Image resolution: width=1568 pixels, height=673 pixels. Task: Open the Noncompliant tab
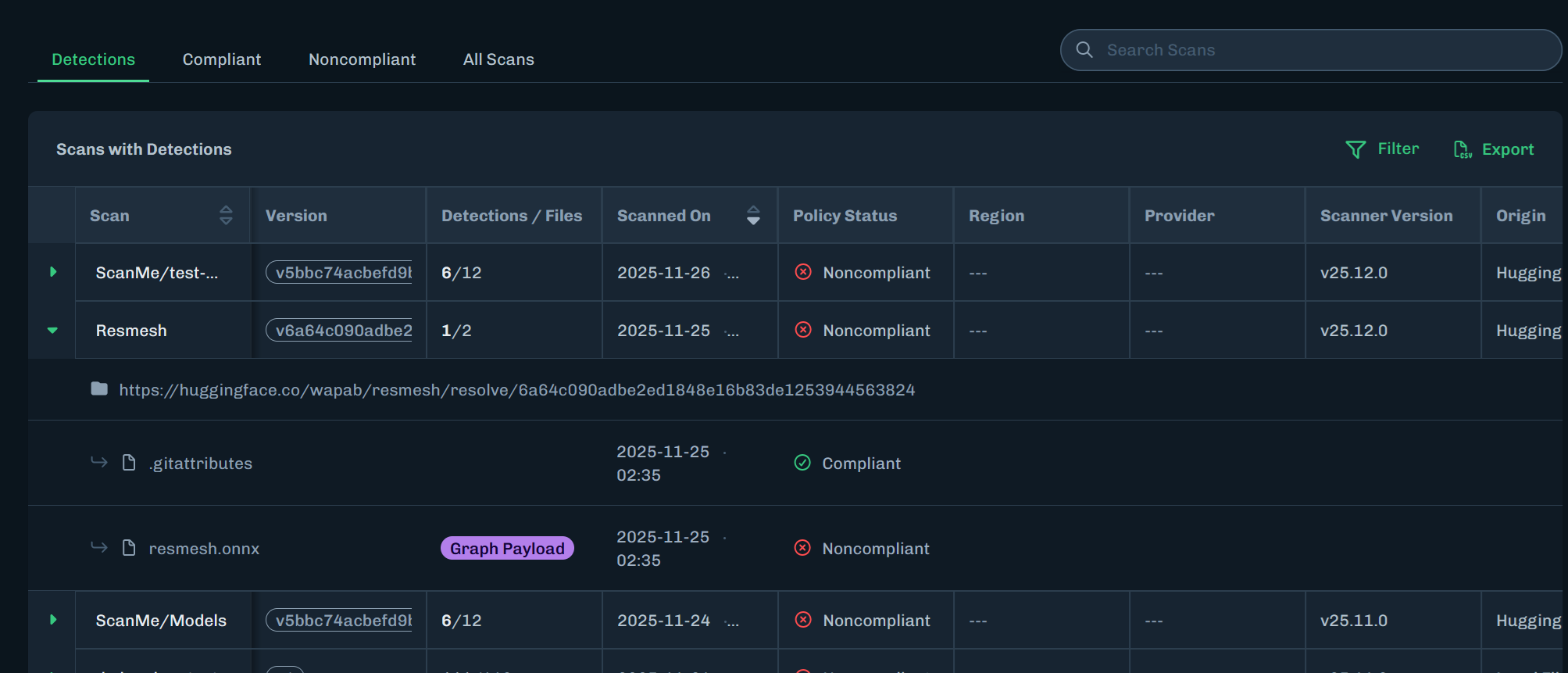[x=362, y=59]
